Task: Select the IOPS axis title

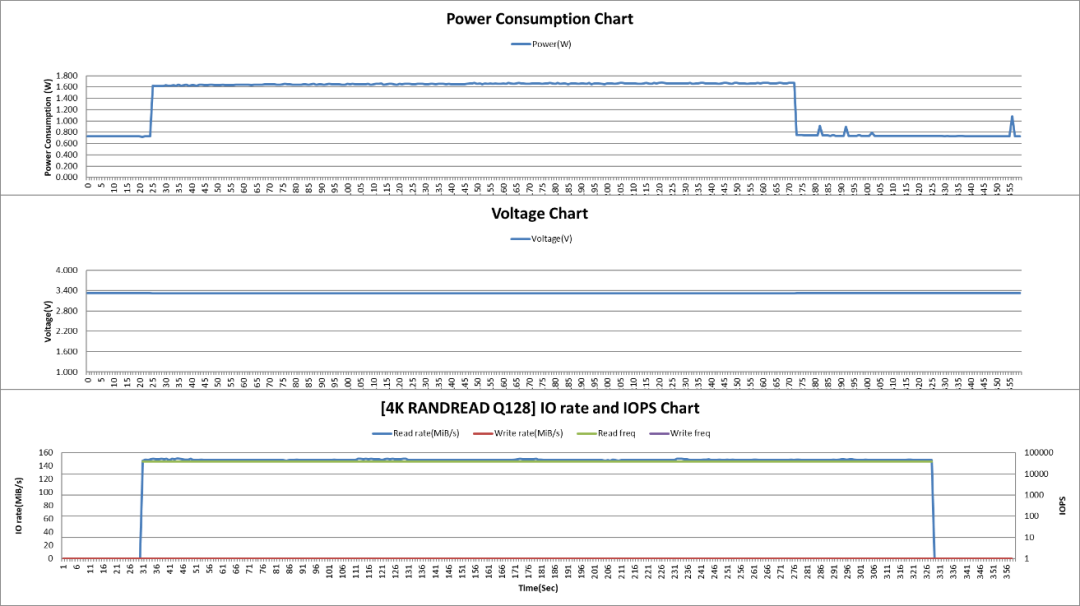Action: pyautogui.click(x=1062, y=505)
